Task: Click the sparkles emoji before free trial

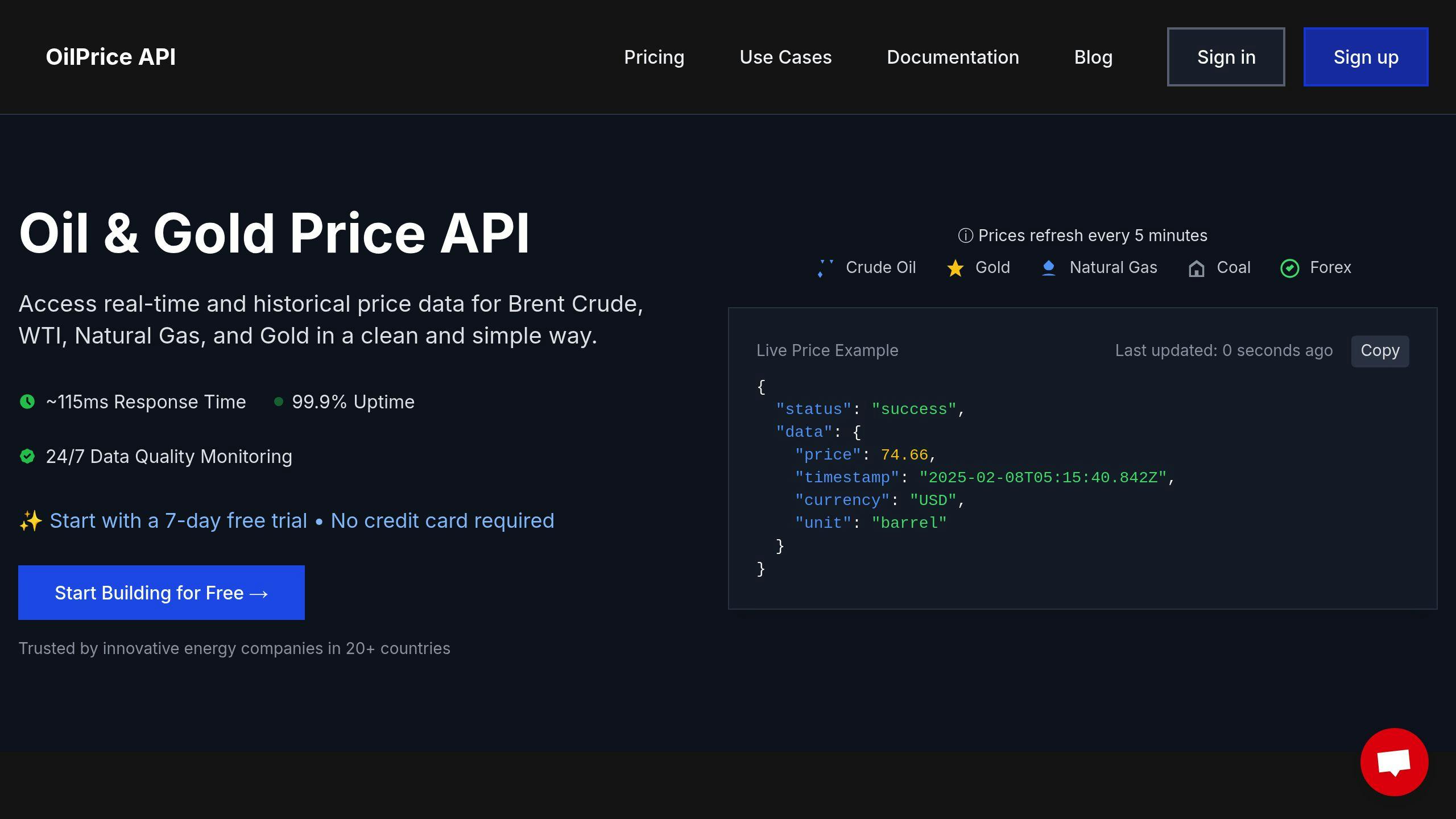Action: point(31,520)
